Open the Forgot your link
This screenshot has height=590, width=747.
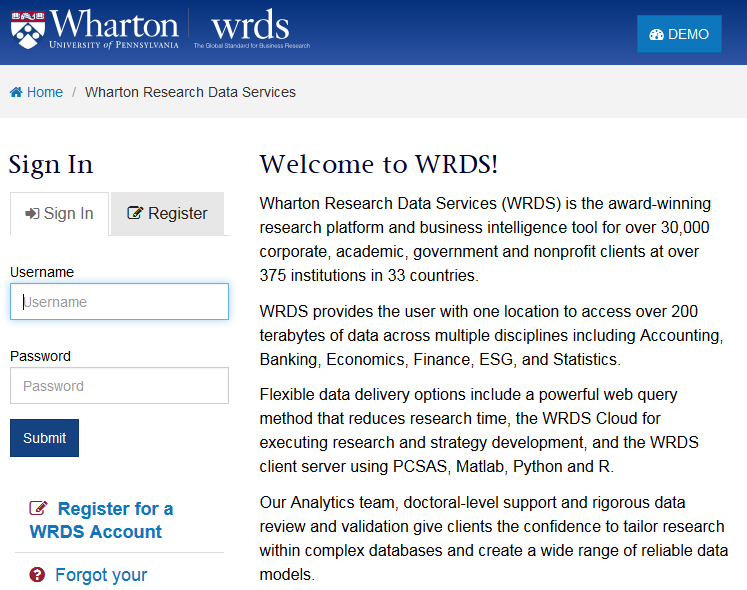click(101, 575)
